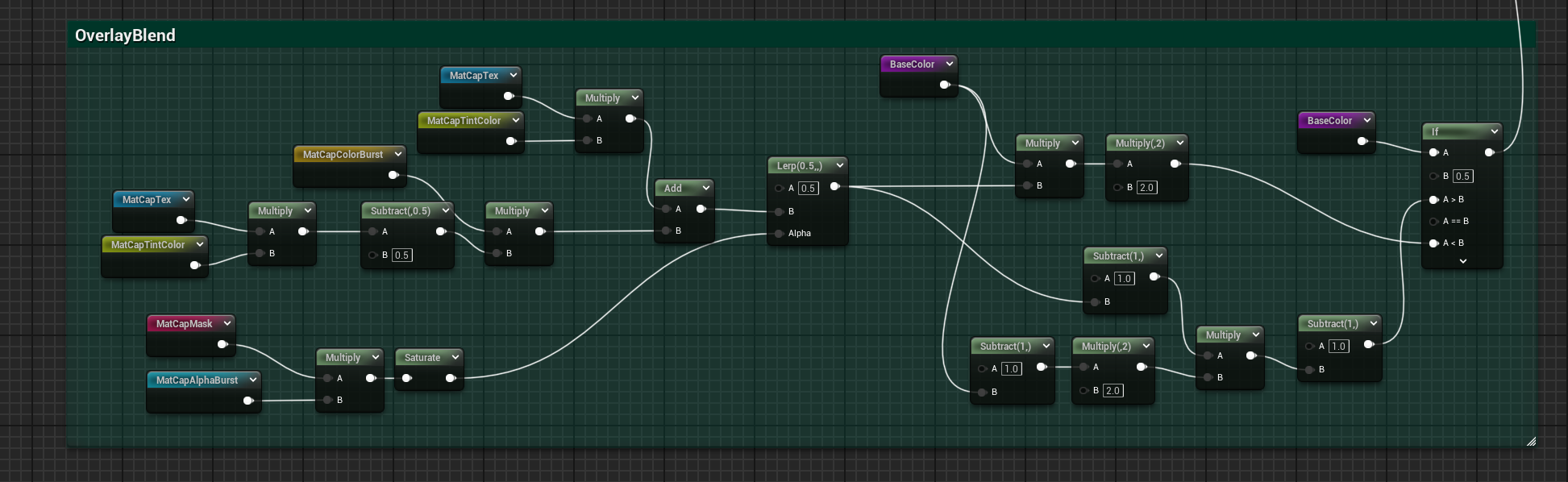Click the Add node output pin
The height and width of the screenshot is (482, 1568).
click(x=701, y=209)
